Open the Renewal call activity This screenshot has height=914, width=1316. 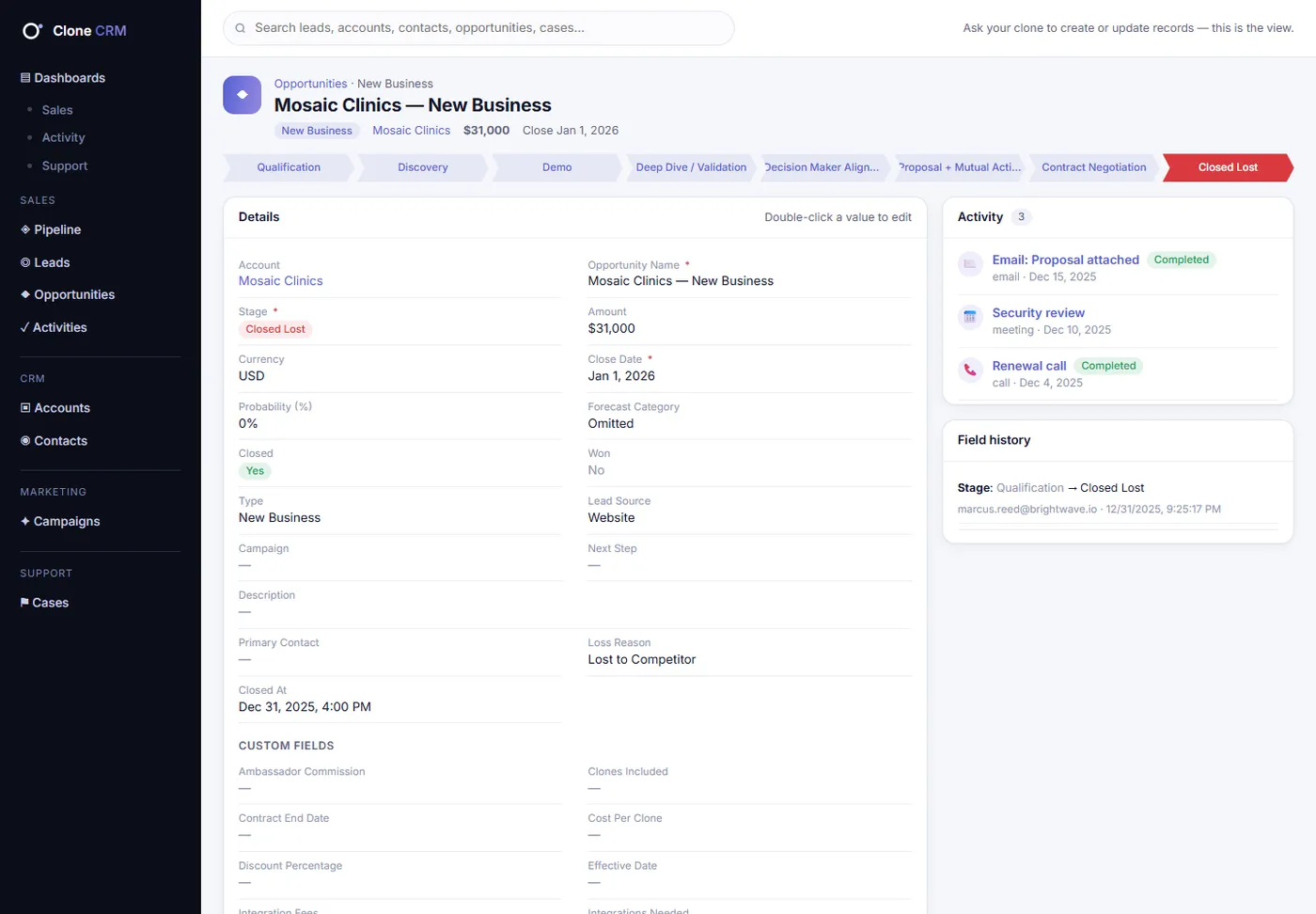(1029, 366)
